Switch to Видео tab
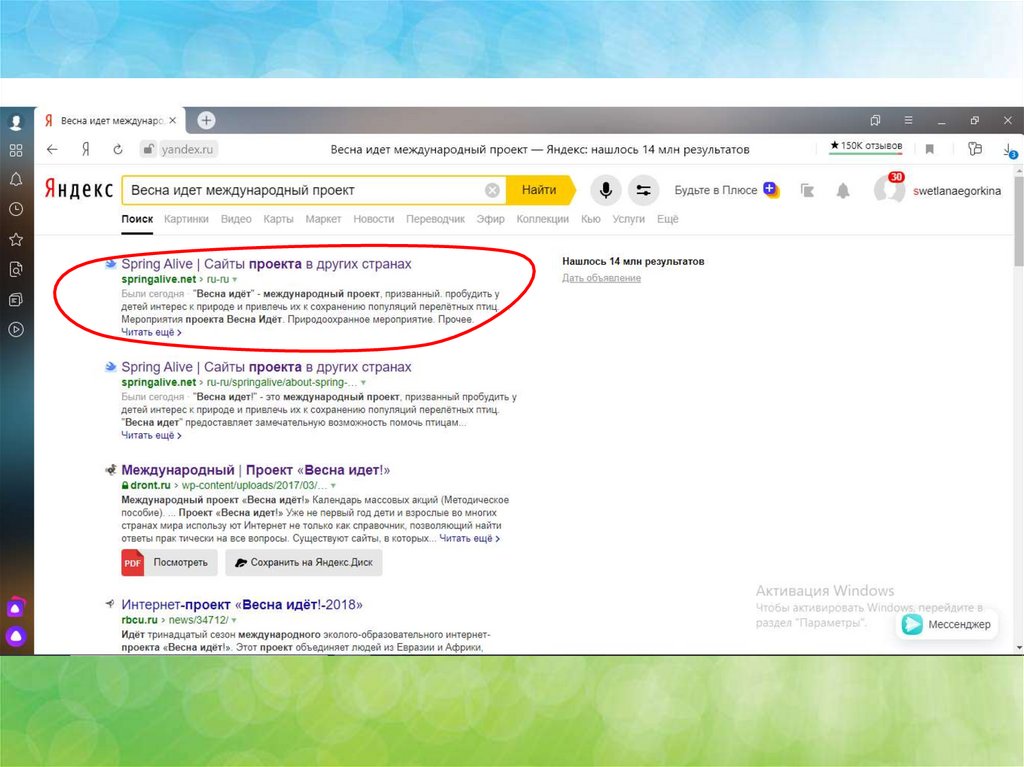 236,219
